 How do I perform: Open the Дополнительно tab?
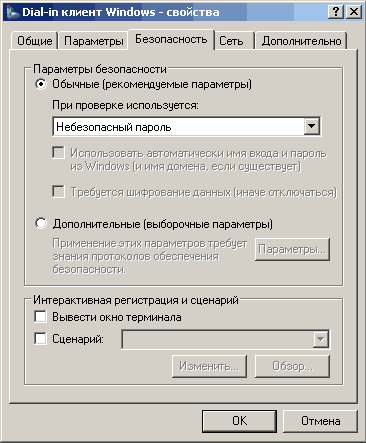301,41
